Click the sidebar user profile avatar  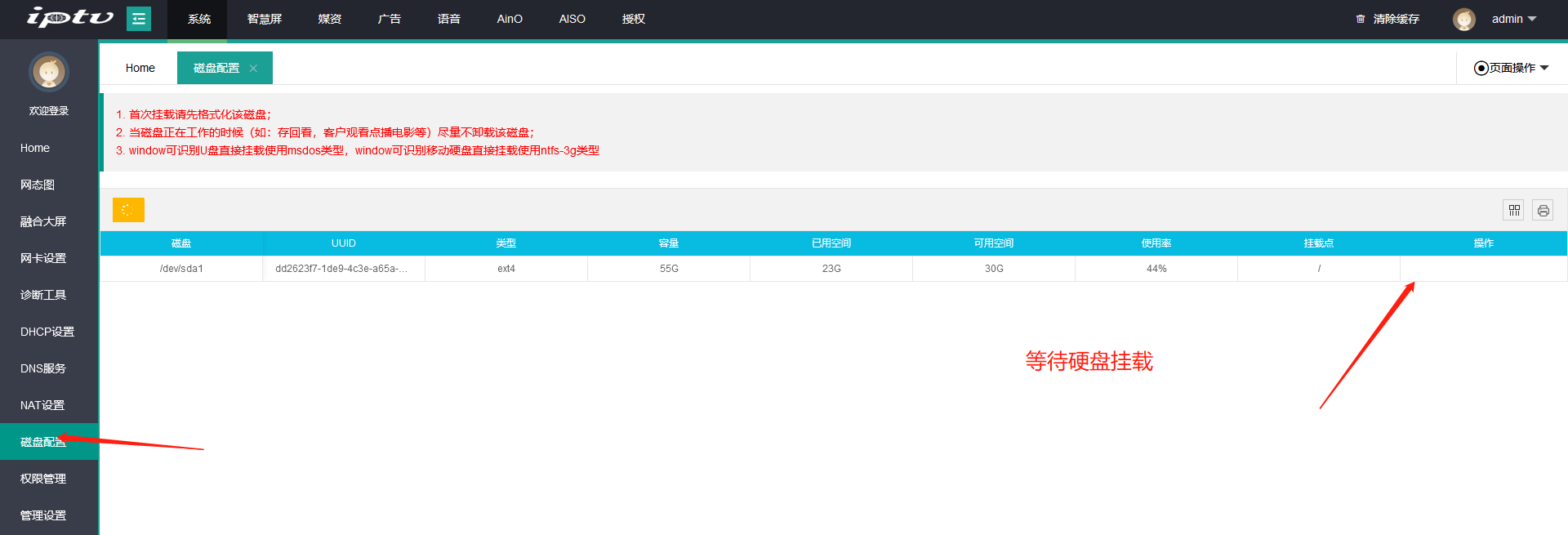(49, 73)
